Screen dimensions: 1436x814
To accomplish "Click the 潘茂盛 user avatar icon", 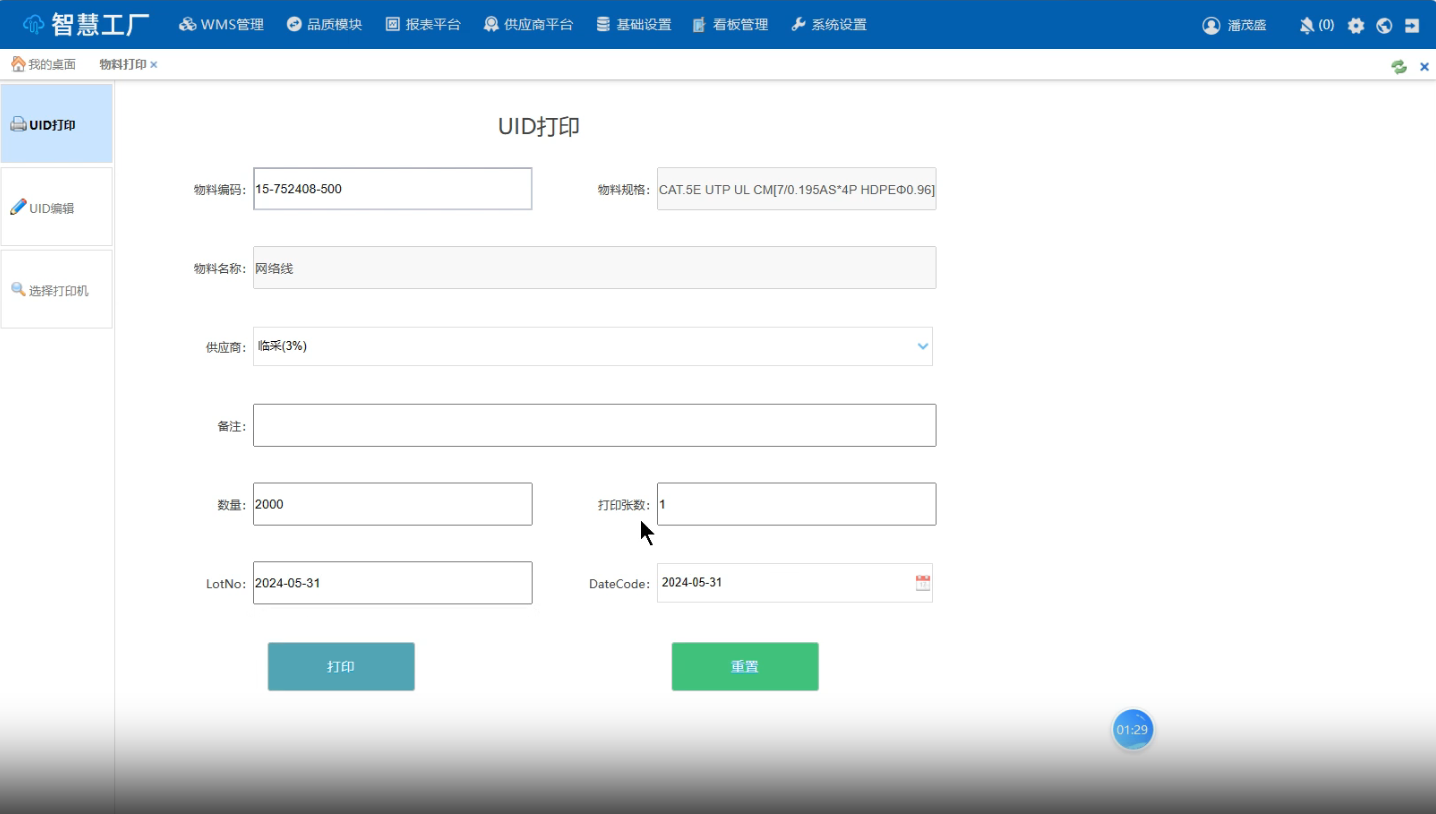I will click(1211, 26).
